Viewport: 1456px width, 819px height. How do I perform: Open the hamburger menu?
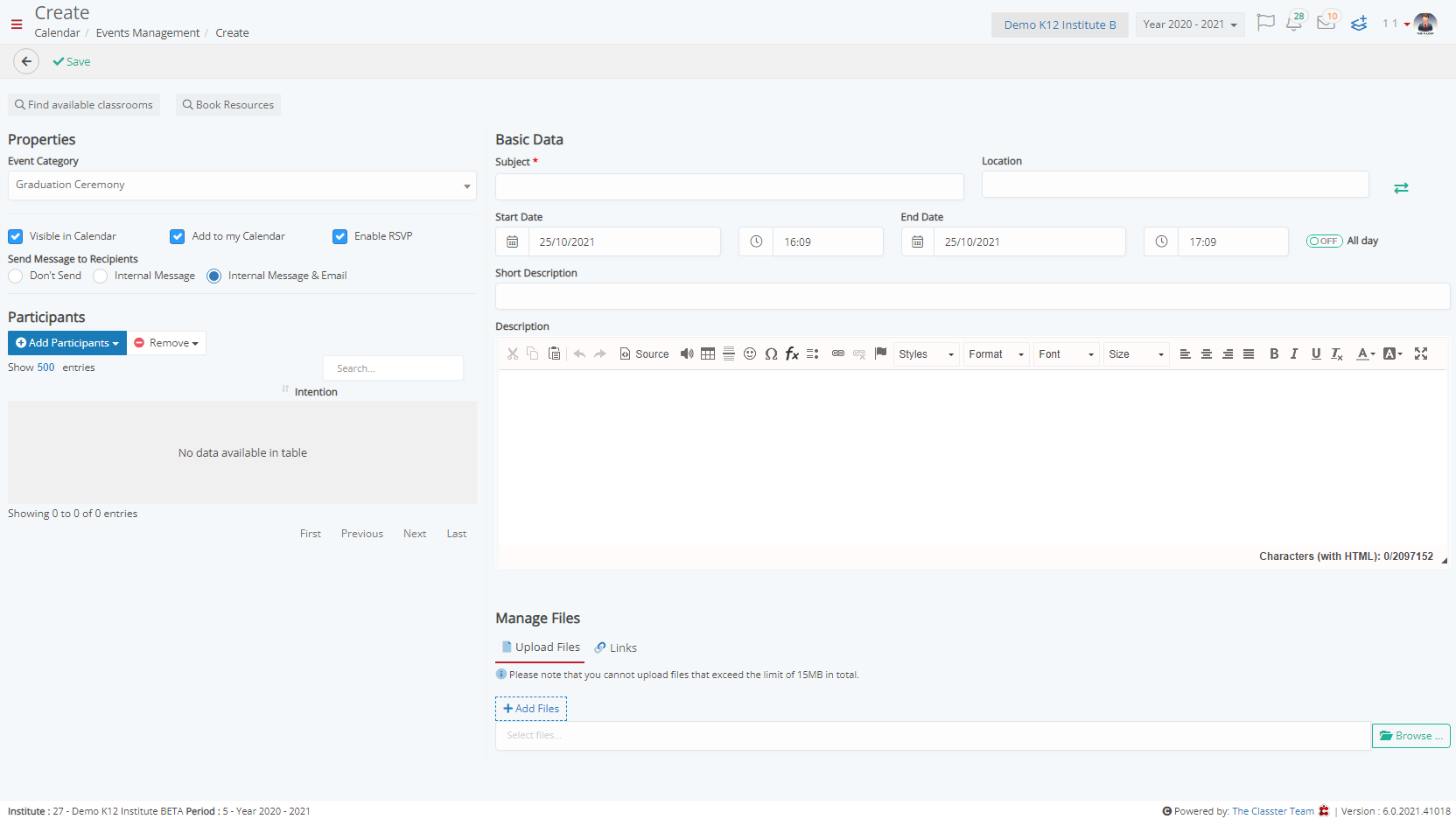[17, 24]
